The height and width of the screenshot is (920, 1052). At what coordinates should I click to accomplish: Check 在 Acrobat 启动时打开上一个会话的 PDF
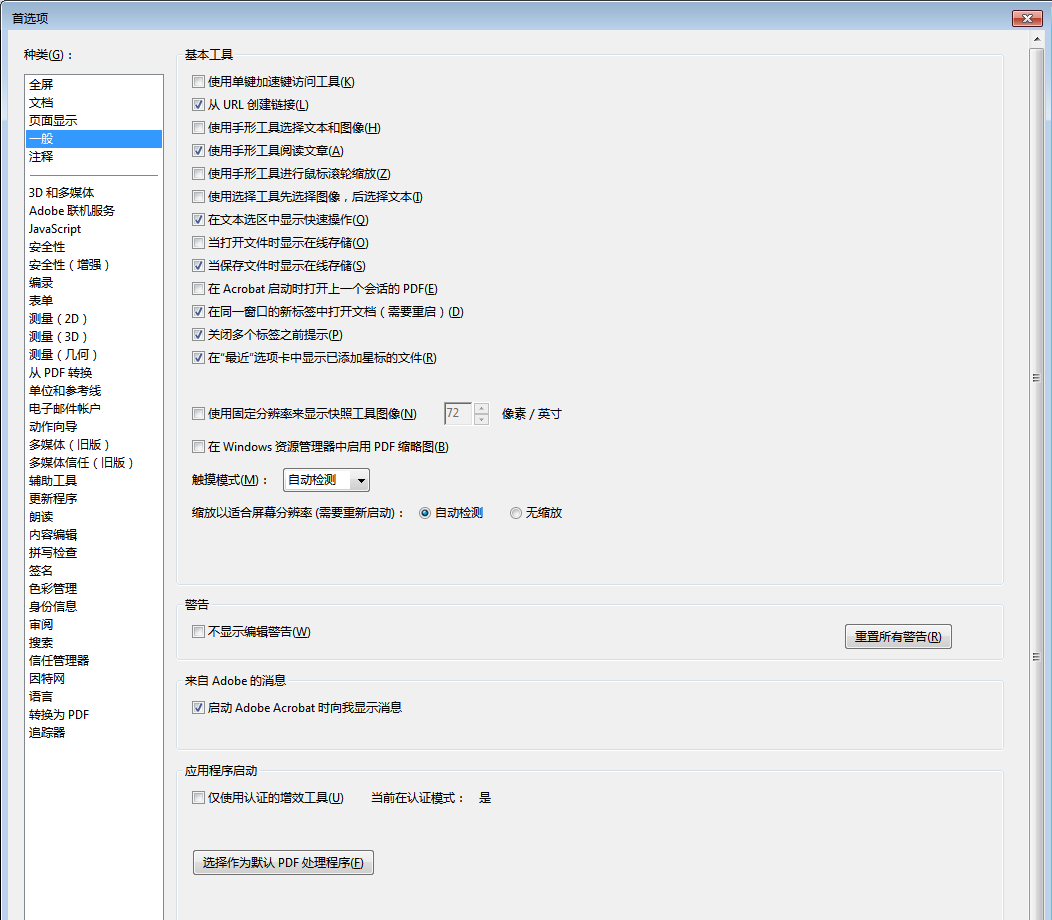pyautogui.click(x=199, y=289)
